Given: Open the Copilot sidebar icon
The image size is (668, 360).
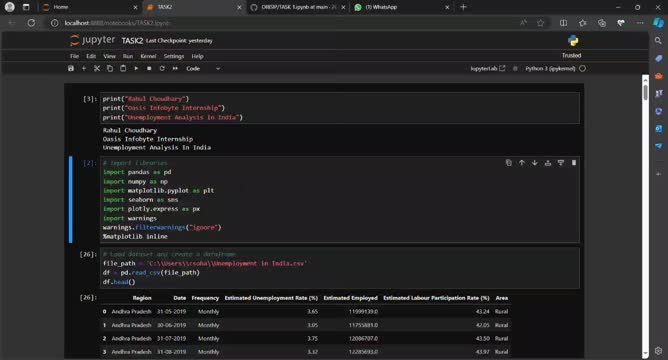Looking at the screenshot, I should [659, 23].
